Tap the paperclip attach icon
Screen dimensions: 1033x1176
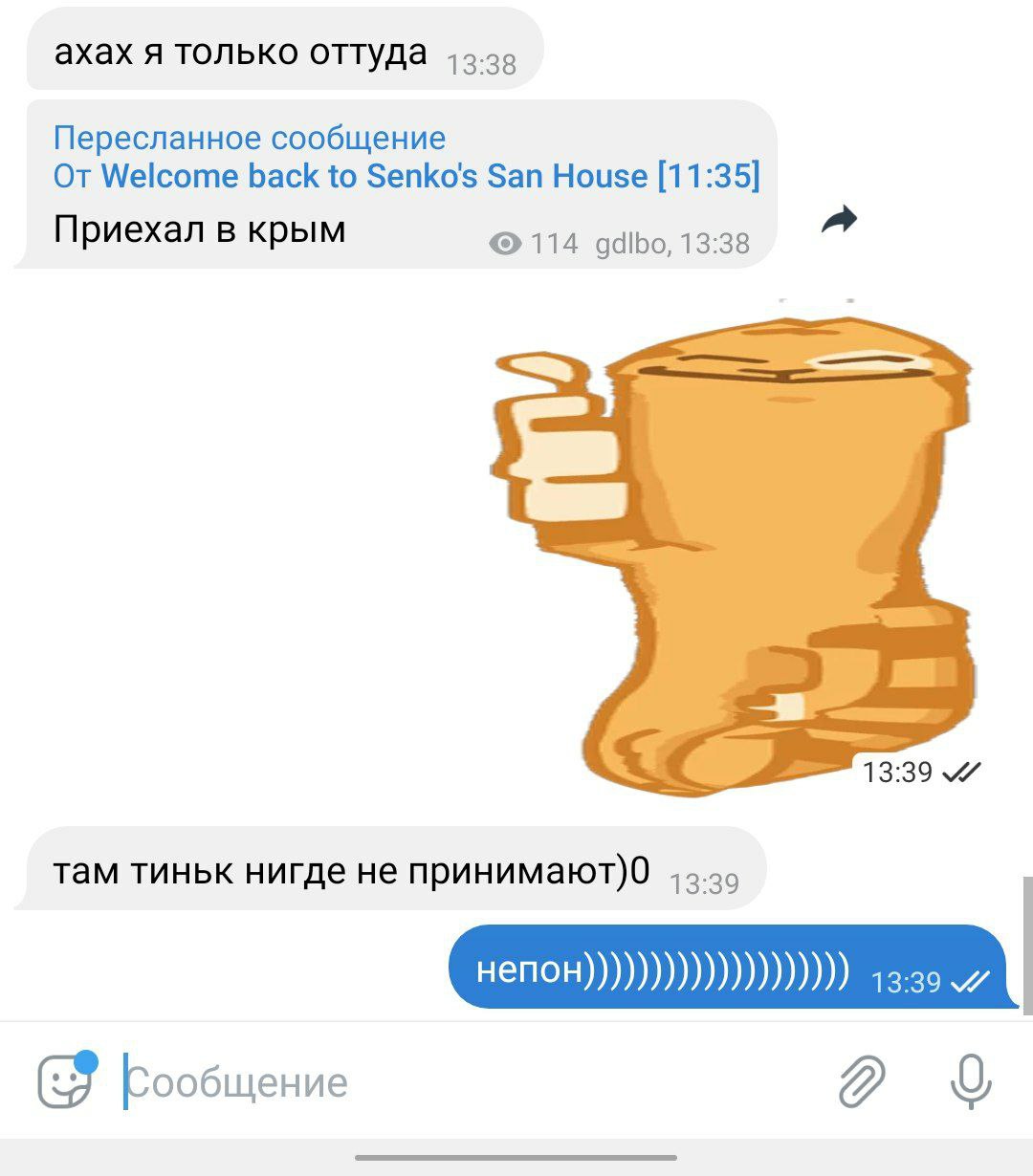(862, 1082)
